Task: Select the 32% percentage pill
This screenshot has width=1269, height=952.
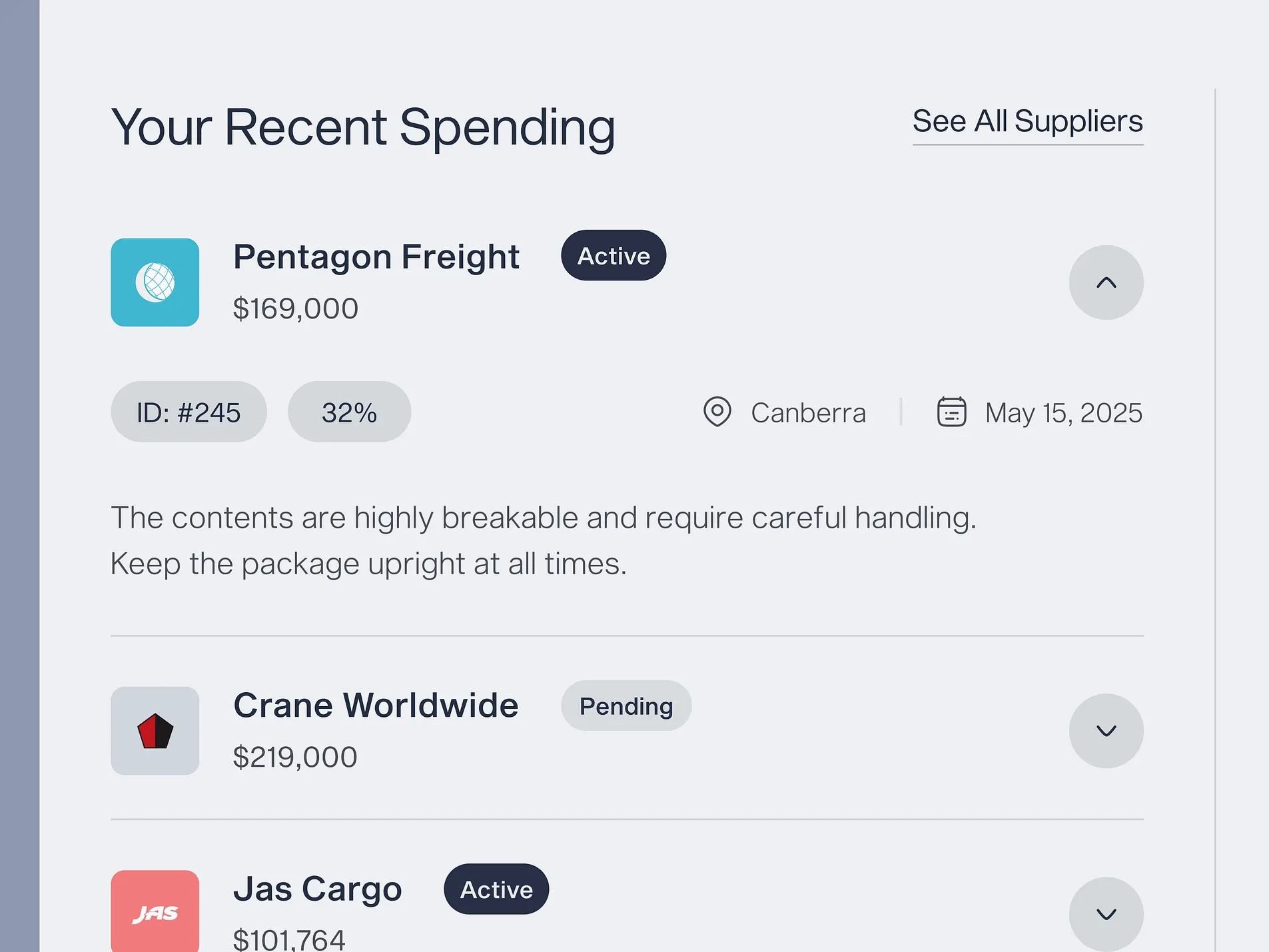Action: coord(349,412)
